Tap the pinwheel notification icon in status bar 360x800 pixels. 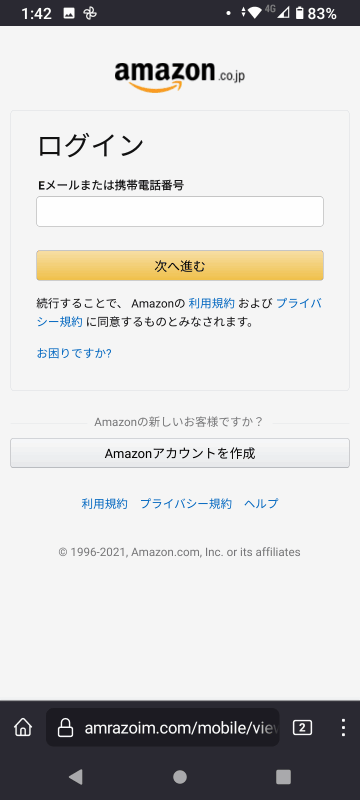tap(90, 14)
